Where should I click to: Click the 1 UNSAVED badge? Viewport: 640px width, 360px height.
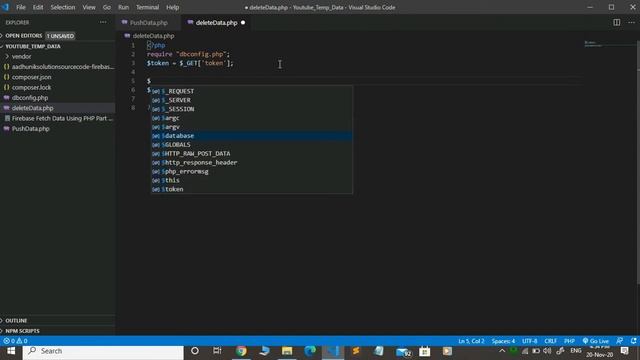coord(60,36)
